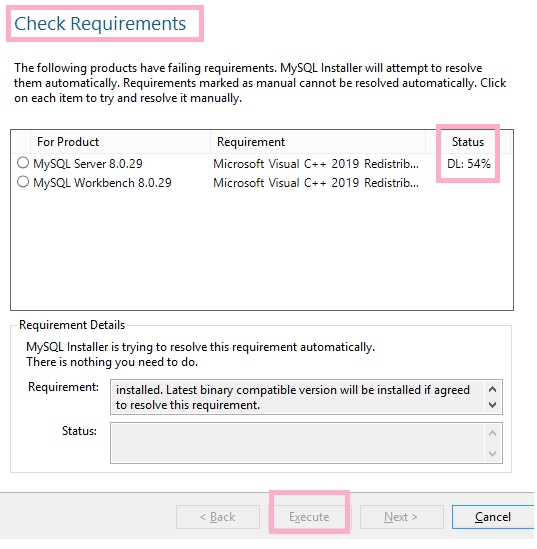The height and width of the screenshot is (549, 537).
Task: Click the MySQL Workbench row's Visual C++ requirement
Action: 316,182
